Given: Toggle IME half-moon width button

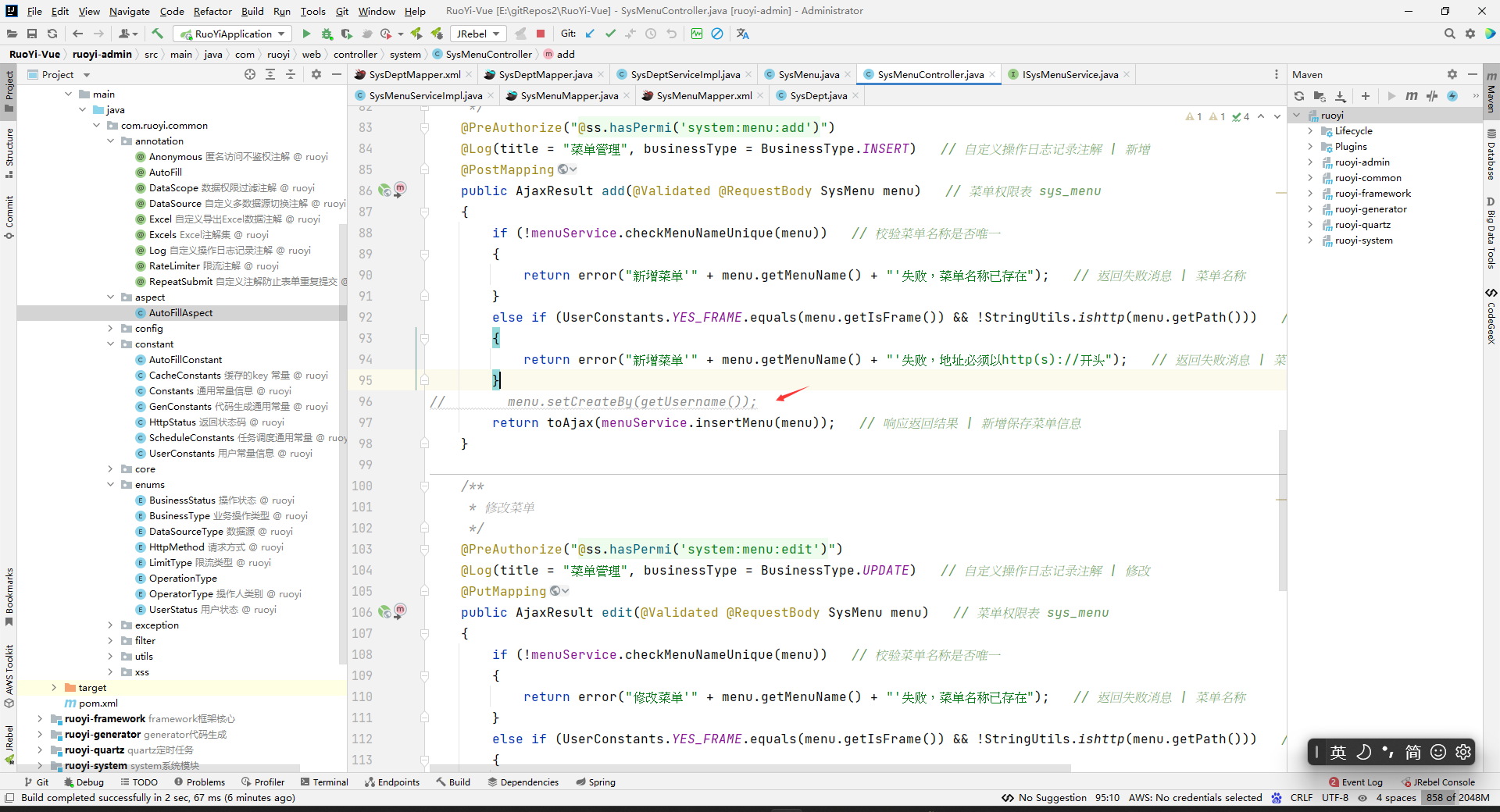Looking at the screenshot, I should [1363, 752].
